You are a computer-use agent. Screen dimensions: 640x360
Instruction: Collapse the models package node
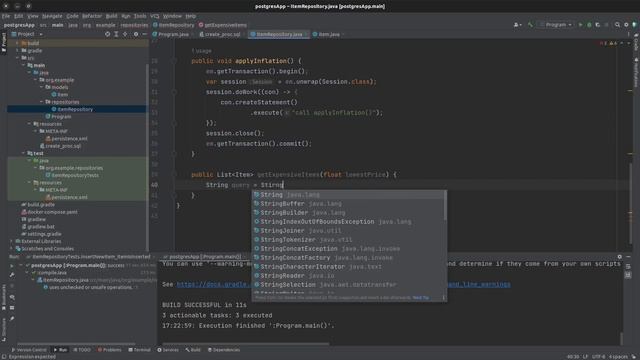tap(41, 87)
